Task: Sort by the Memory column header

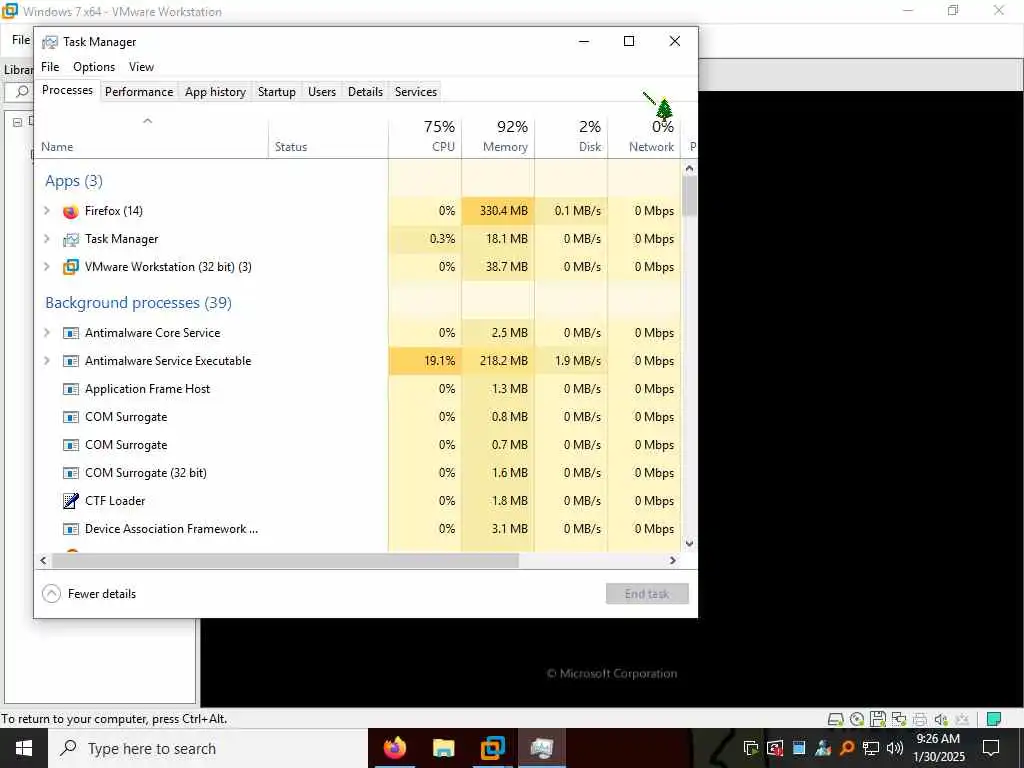Action: 498,136
